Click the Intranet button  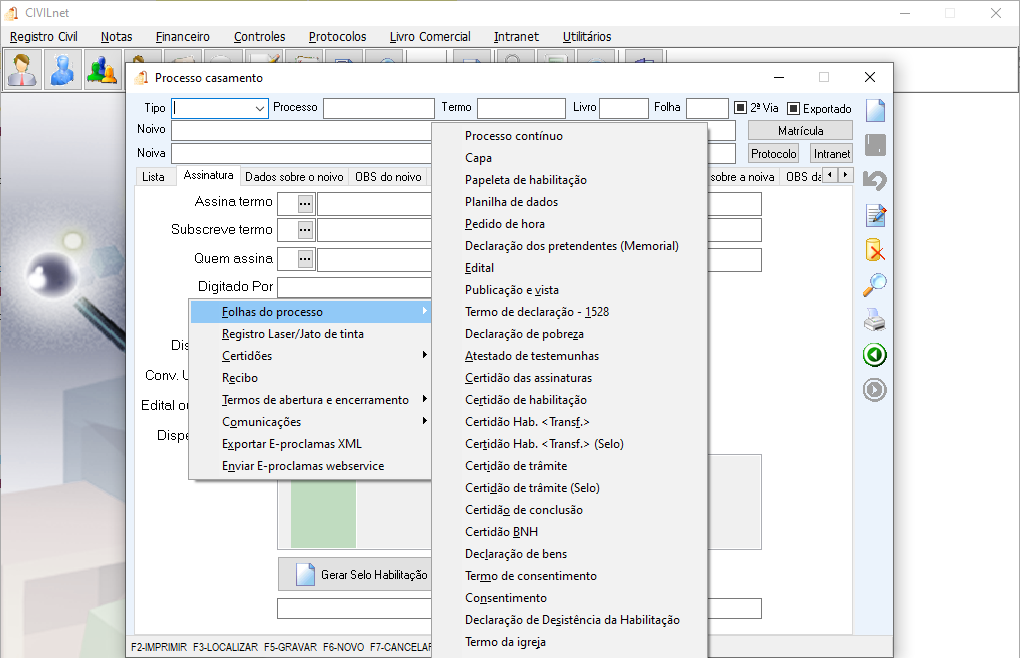point(831,154)
